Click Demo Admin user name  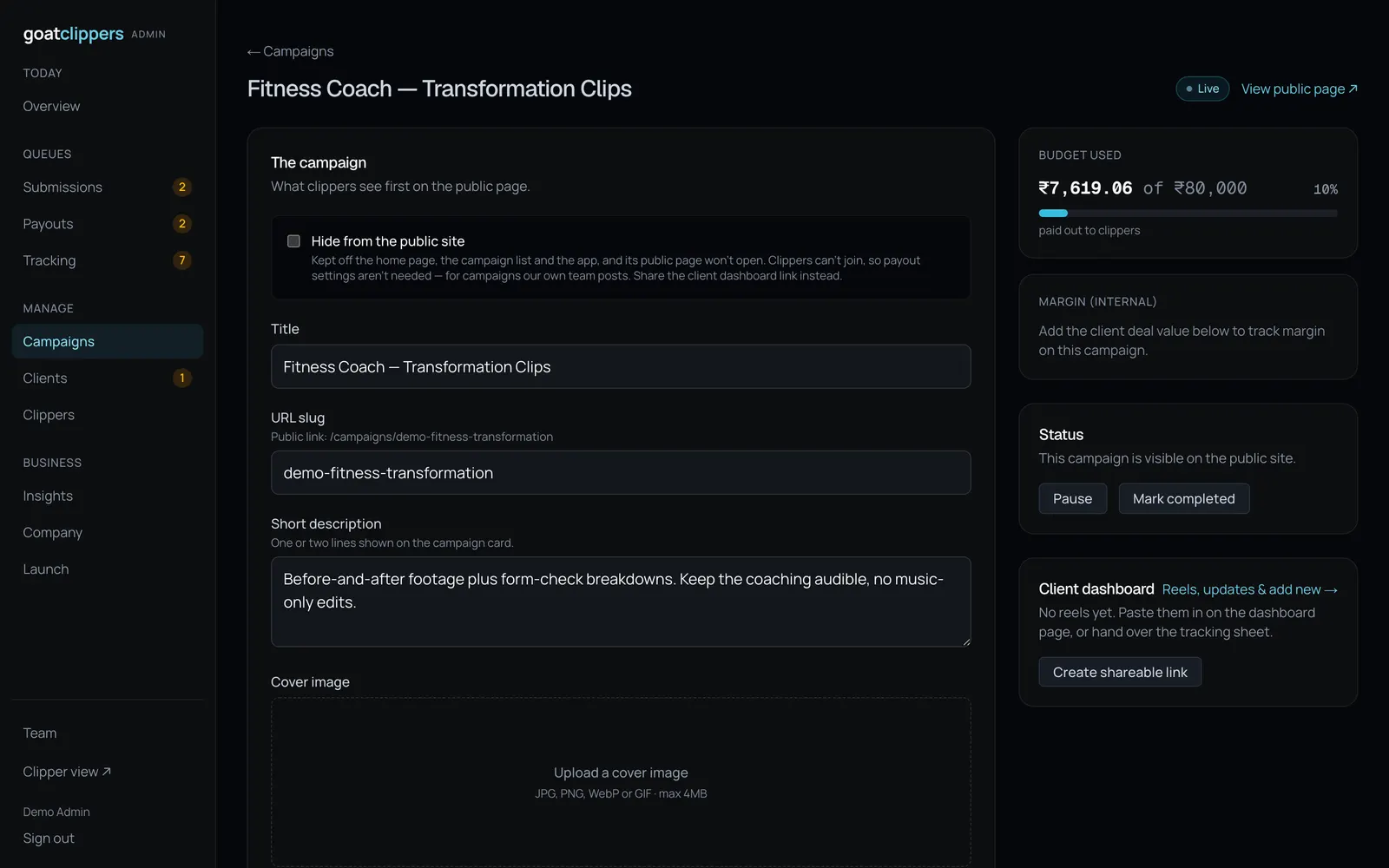click(56, 812)
